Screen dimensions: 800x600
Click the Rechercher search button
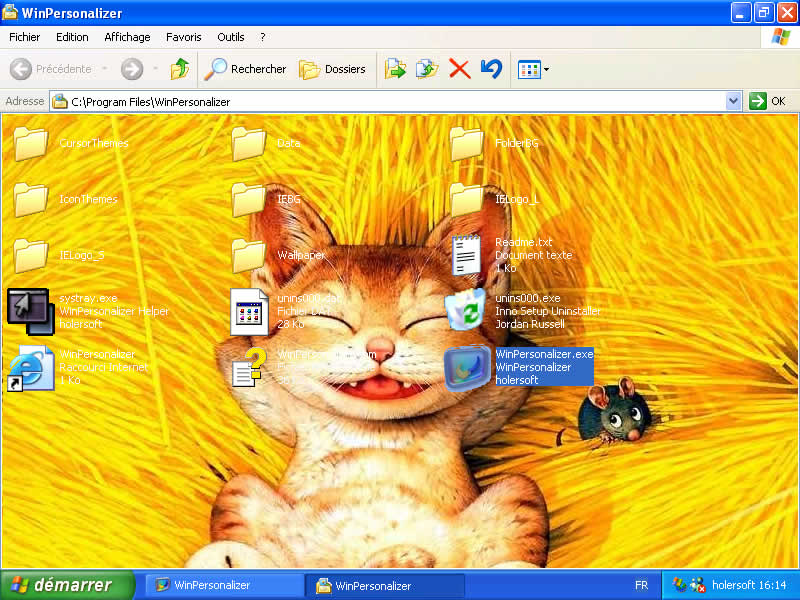click(245, 69)
